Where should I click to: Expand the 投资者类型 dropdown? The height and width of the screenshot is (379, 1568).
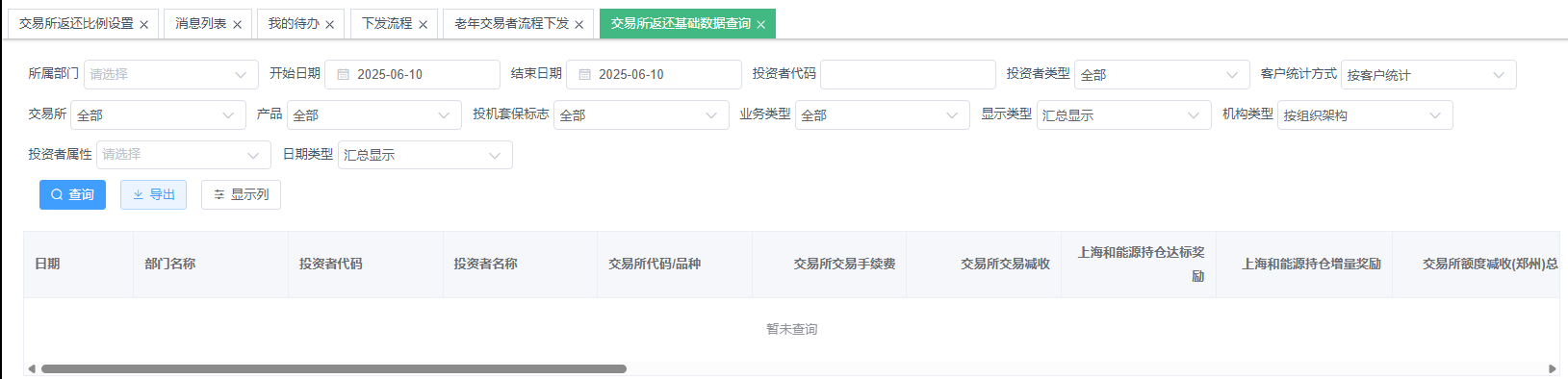(x=1162, y=74)
